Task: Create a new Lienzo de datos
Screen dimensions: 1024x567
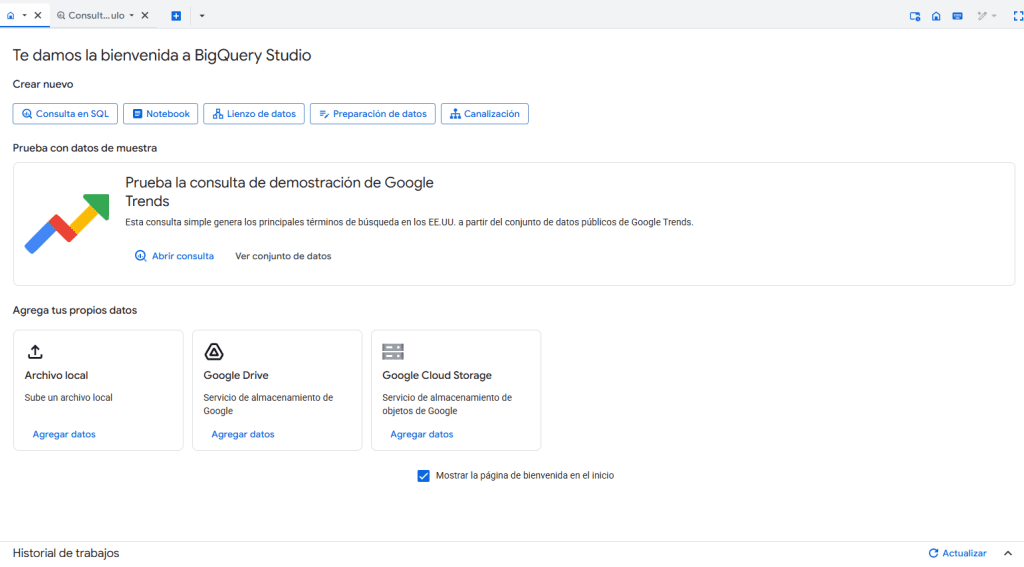Action: coord(254,114)
